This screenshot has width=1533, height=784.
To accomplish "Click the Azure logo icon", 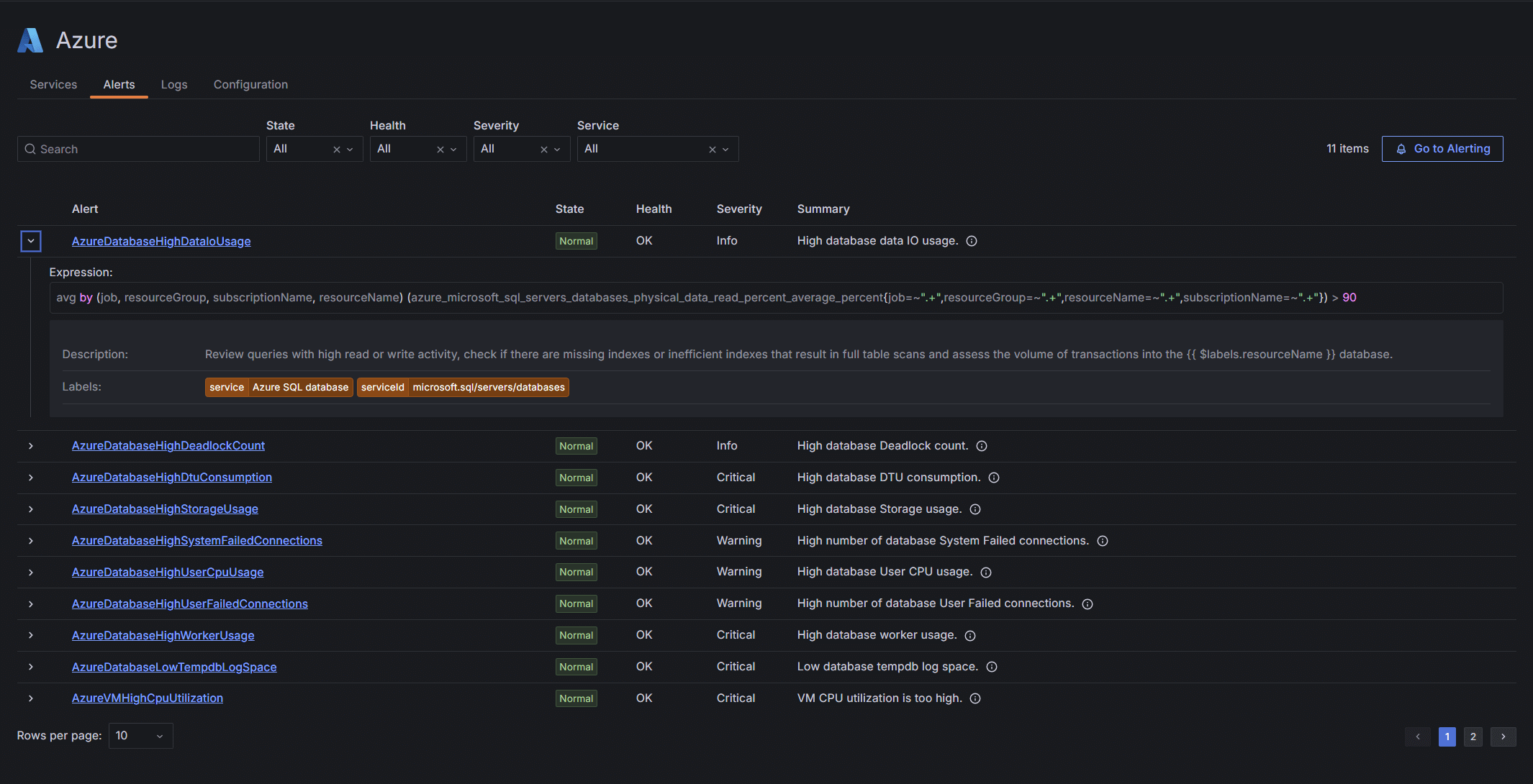I will click(x=30, y=40).
